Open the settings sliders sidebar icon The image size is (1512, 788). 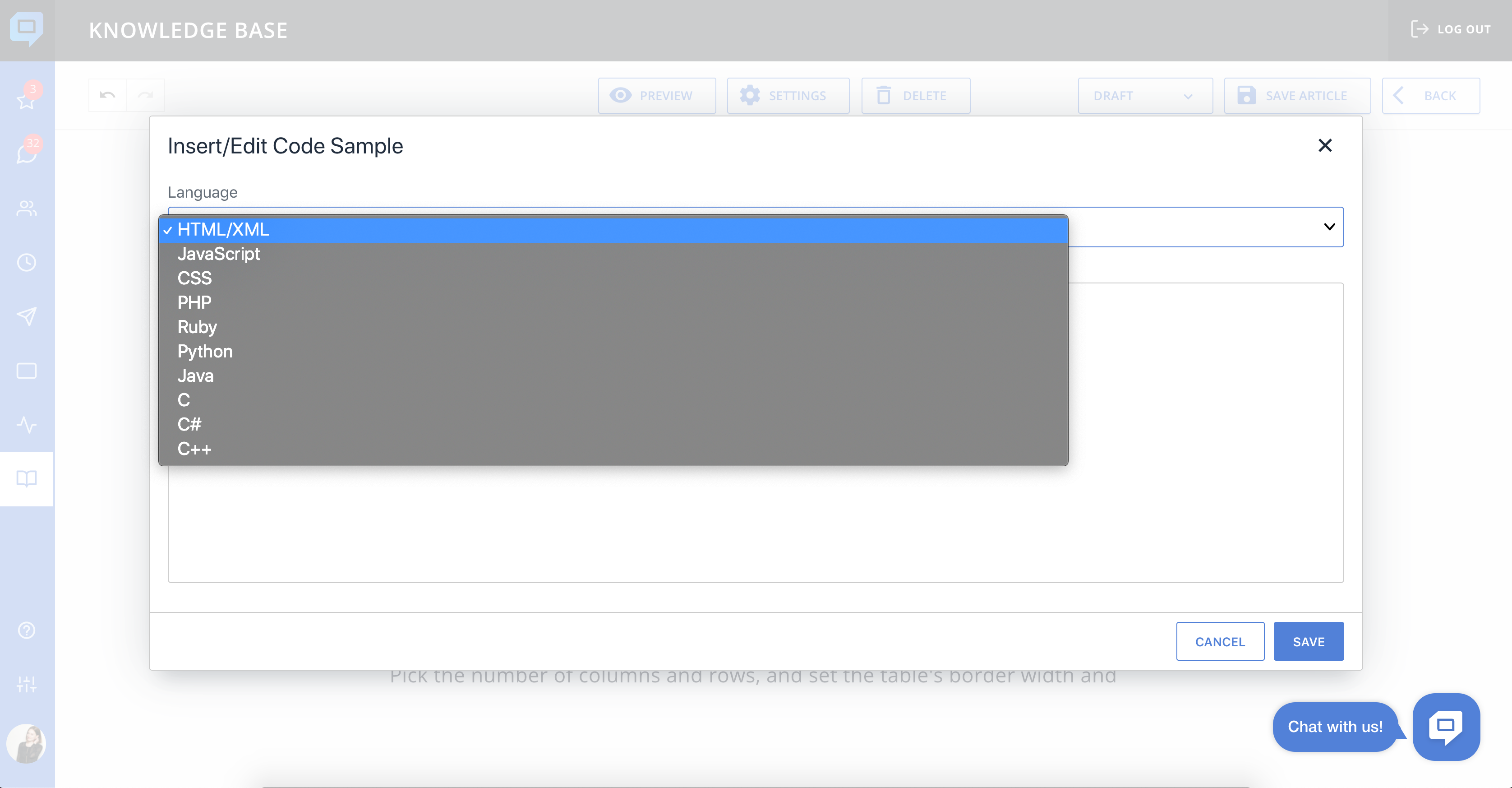point(27,684)
